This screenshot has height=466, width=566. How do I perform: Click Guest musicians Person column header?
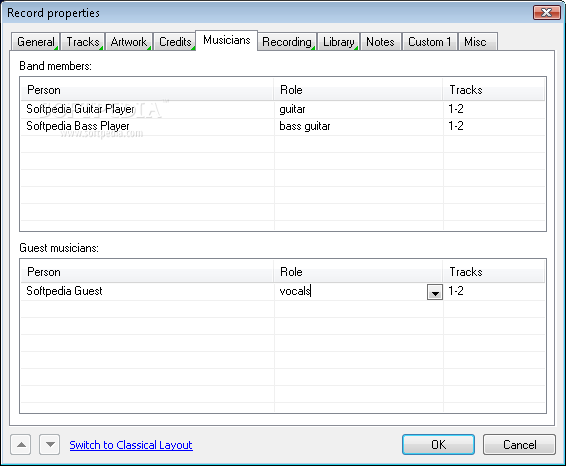coord(147,271)
